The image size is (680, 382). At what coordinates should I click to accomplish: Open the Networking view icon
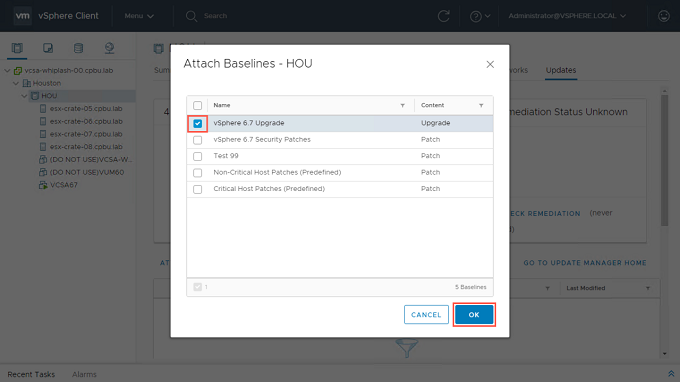109,48
